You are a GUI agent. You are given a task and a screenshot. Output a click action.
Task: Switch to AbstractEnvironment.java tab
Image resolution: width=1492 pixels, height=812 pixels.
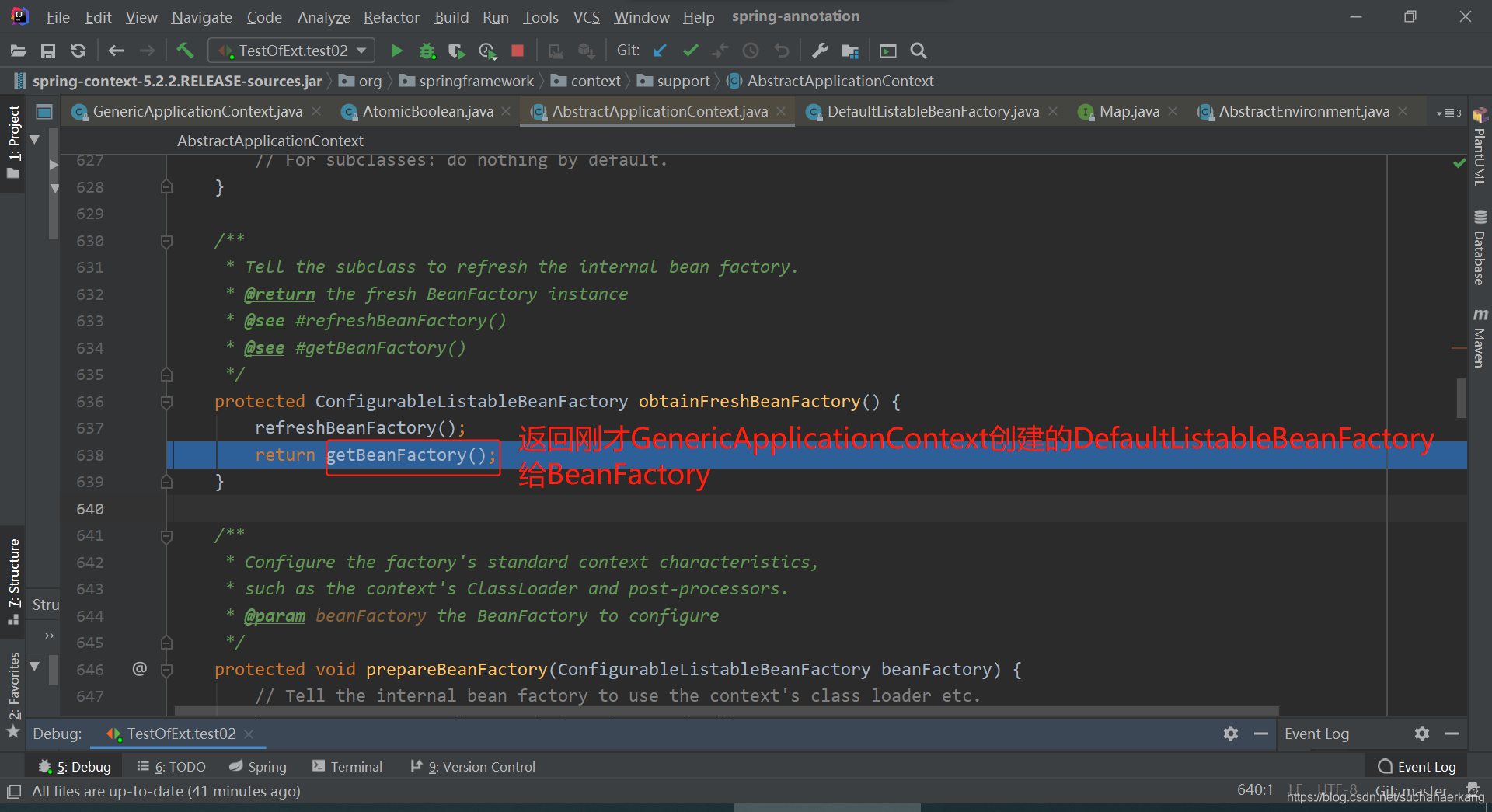click(1304, 112)
